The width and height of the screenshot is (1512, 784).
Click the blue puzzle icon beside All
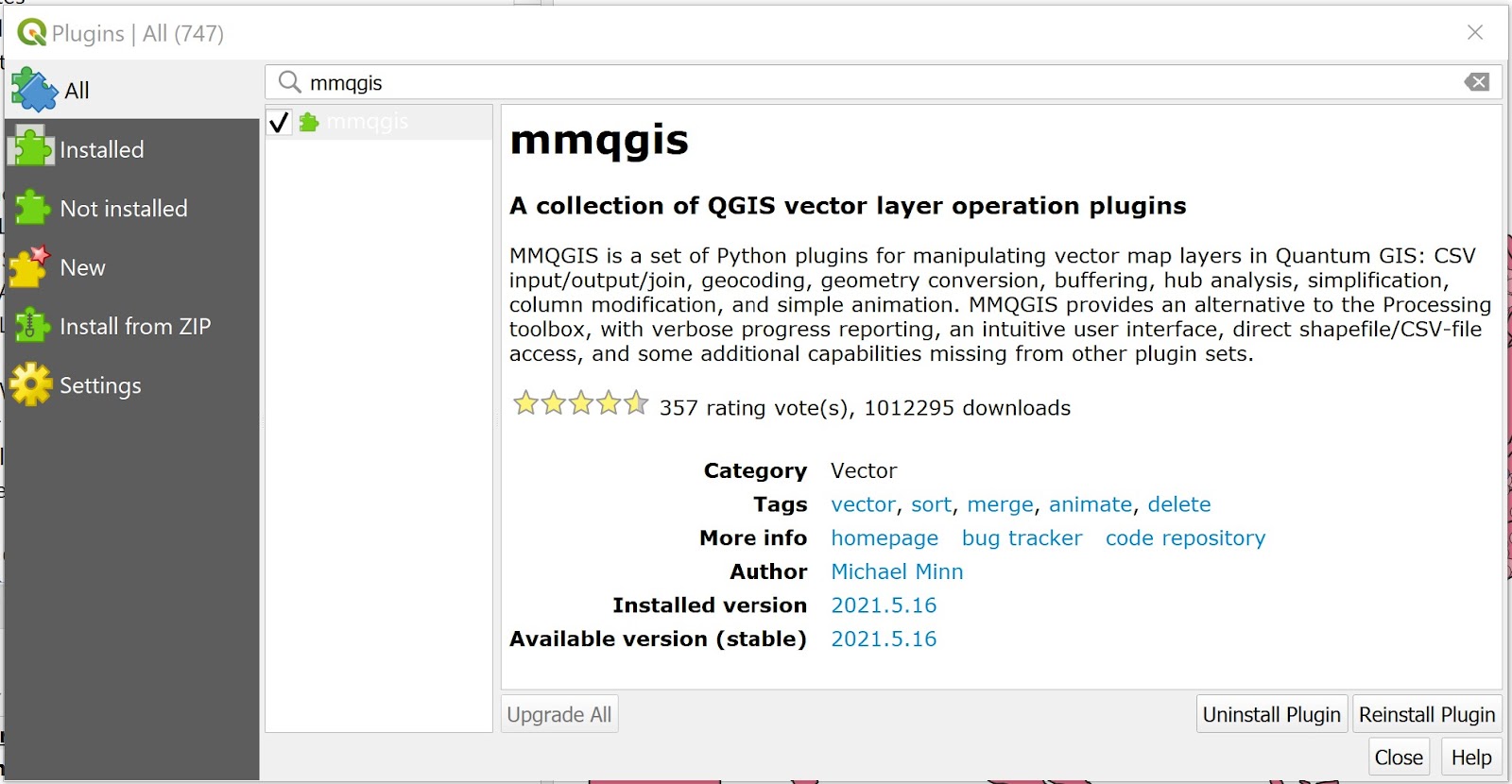pos(34,91)
